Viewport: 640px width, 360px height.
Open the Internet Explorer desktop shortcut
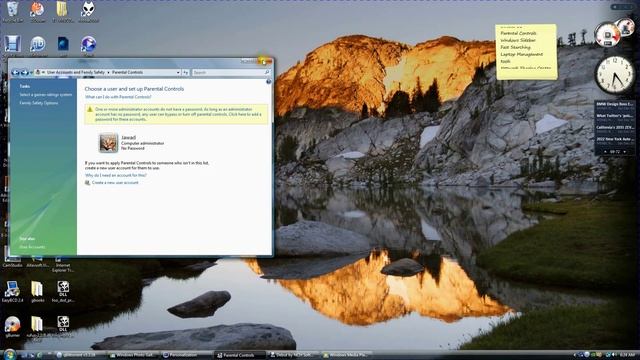coord(63,264)
